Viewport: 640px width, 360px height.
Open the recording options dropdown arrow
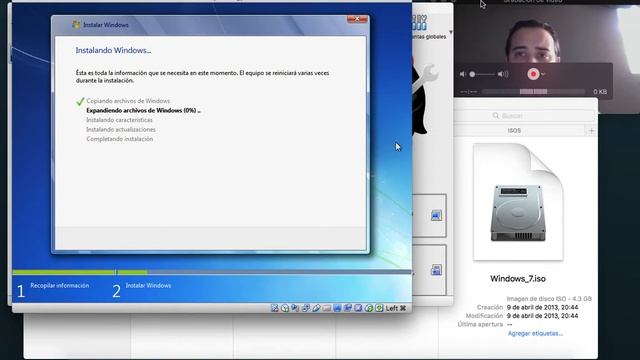coord(543,74)
